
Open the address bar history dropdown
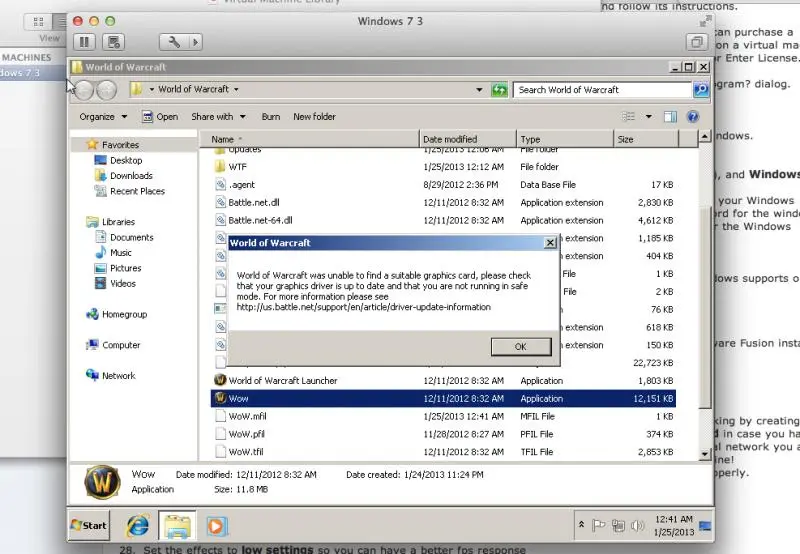[x=479, y=90]
